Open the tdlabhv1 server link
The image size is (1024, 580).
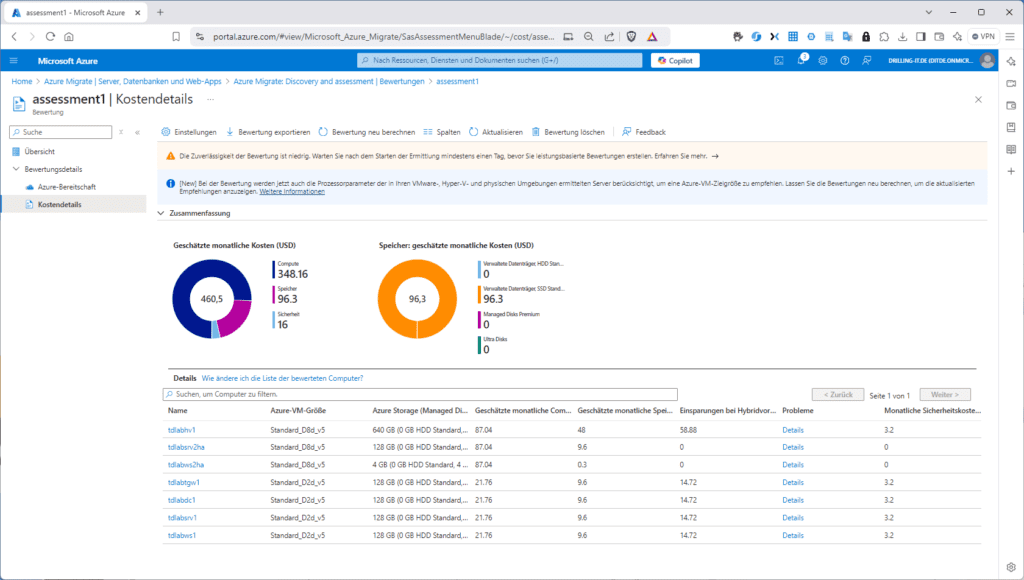pos(182,430)
